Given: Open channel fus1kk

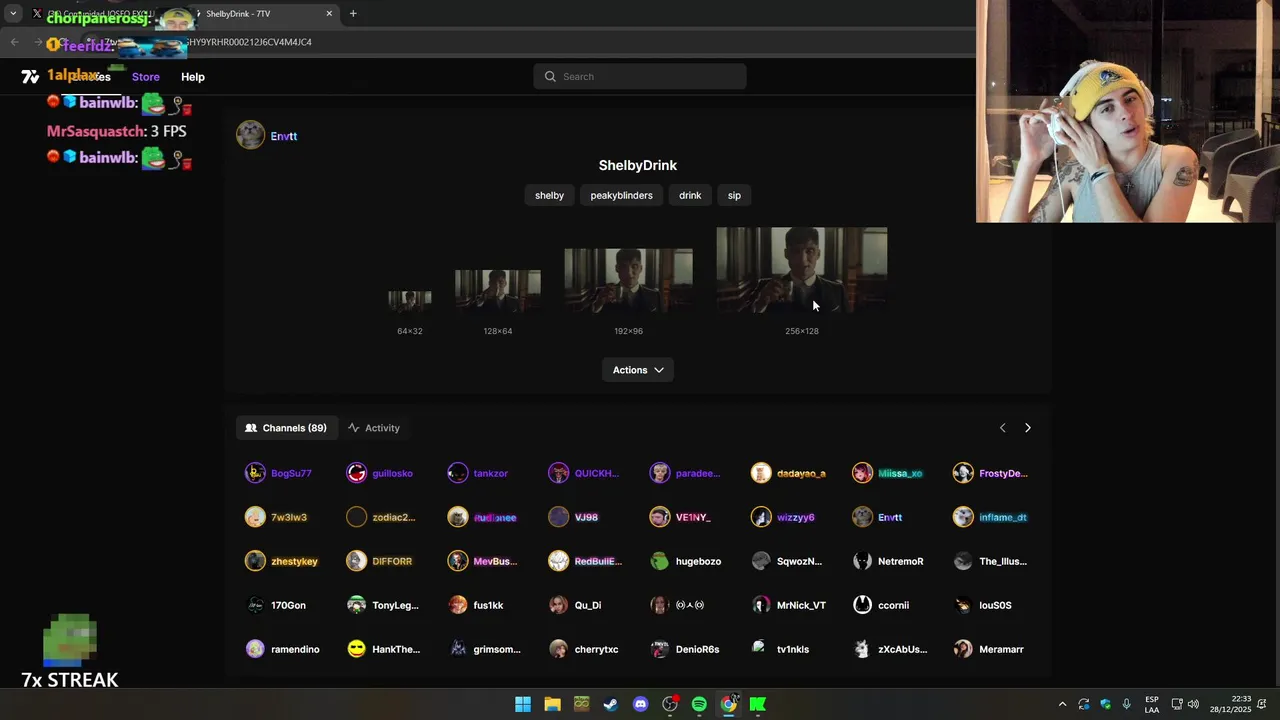Looking at the screenshot, I should click(x=475, y=605).
